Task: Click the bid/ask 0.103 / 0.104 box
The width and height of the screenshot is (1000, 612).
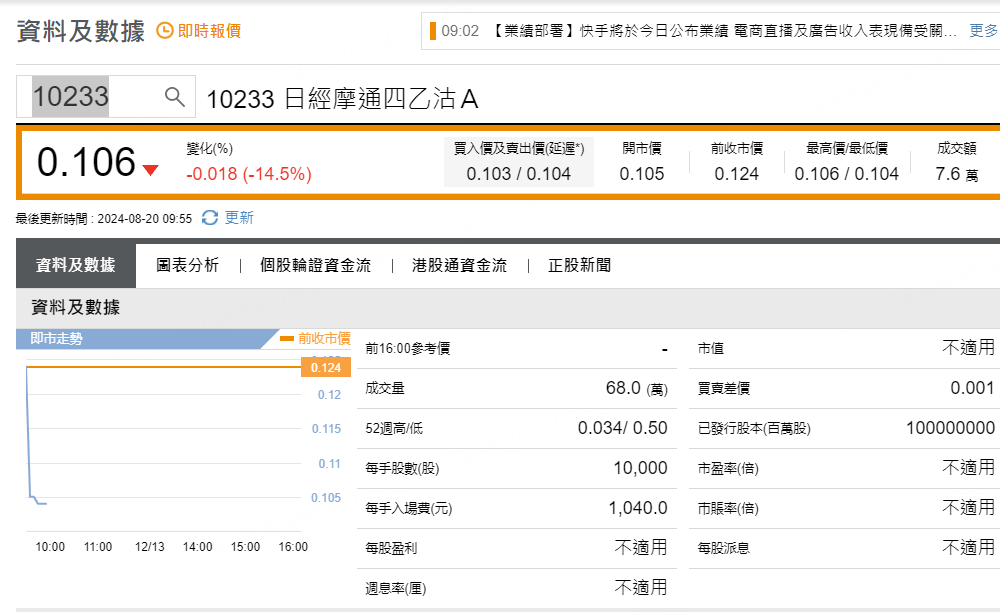Action: tap(518, 161)
